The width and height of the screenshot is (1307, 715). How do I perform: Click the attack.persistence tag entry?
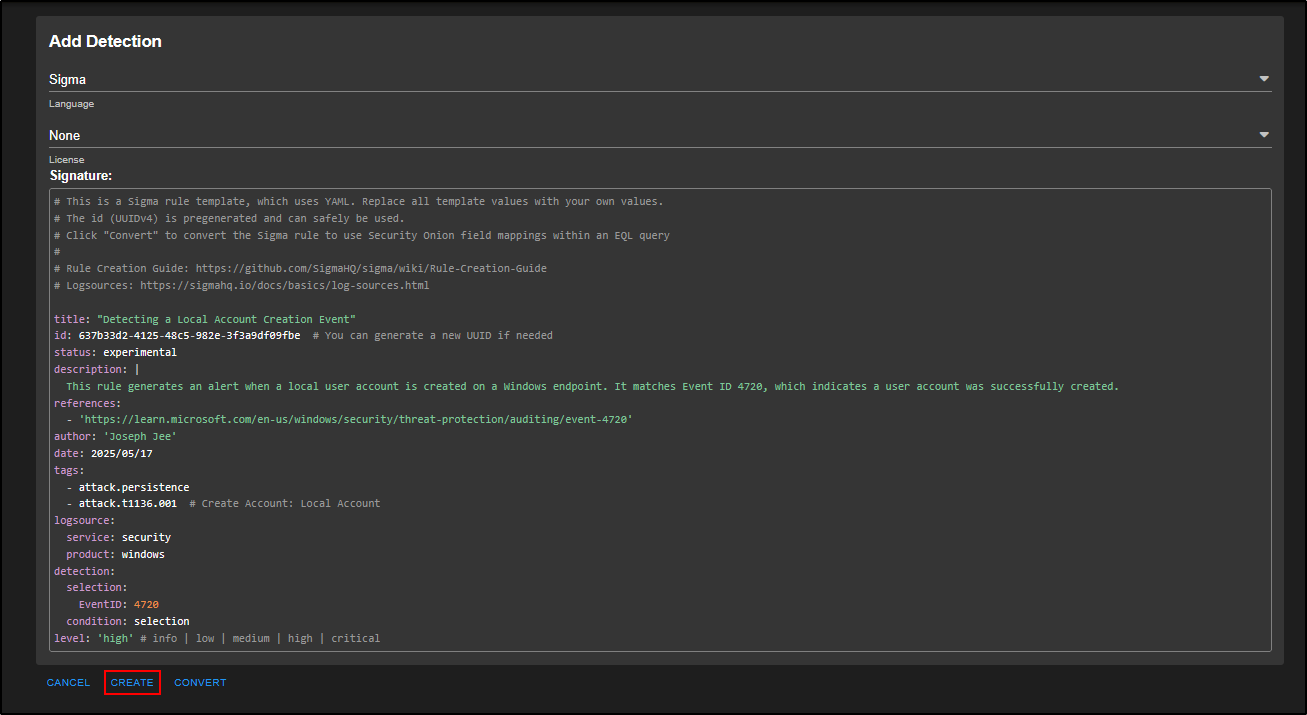coord(134,487)
